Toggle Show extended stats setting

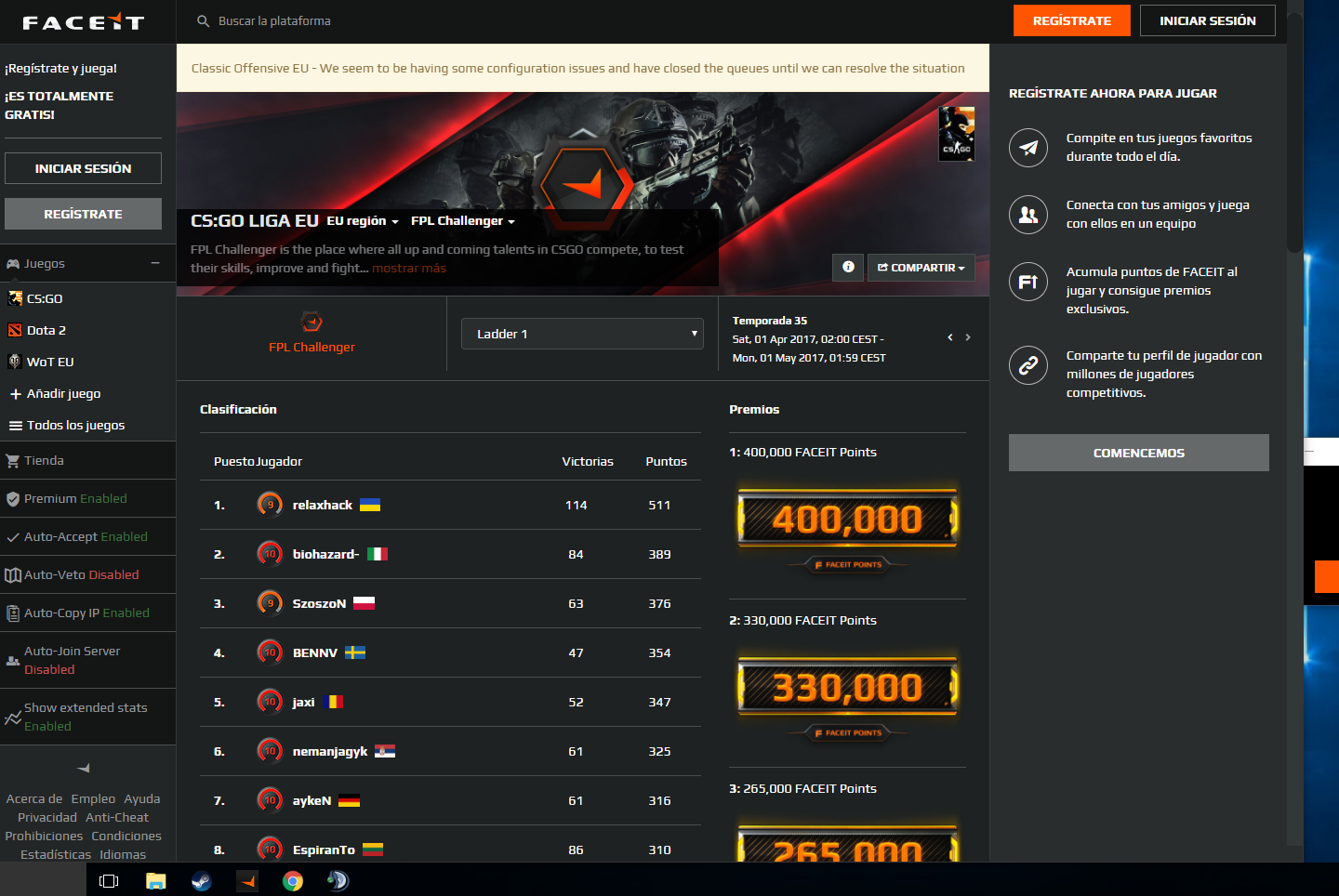[x=87, y=717]
